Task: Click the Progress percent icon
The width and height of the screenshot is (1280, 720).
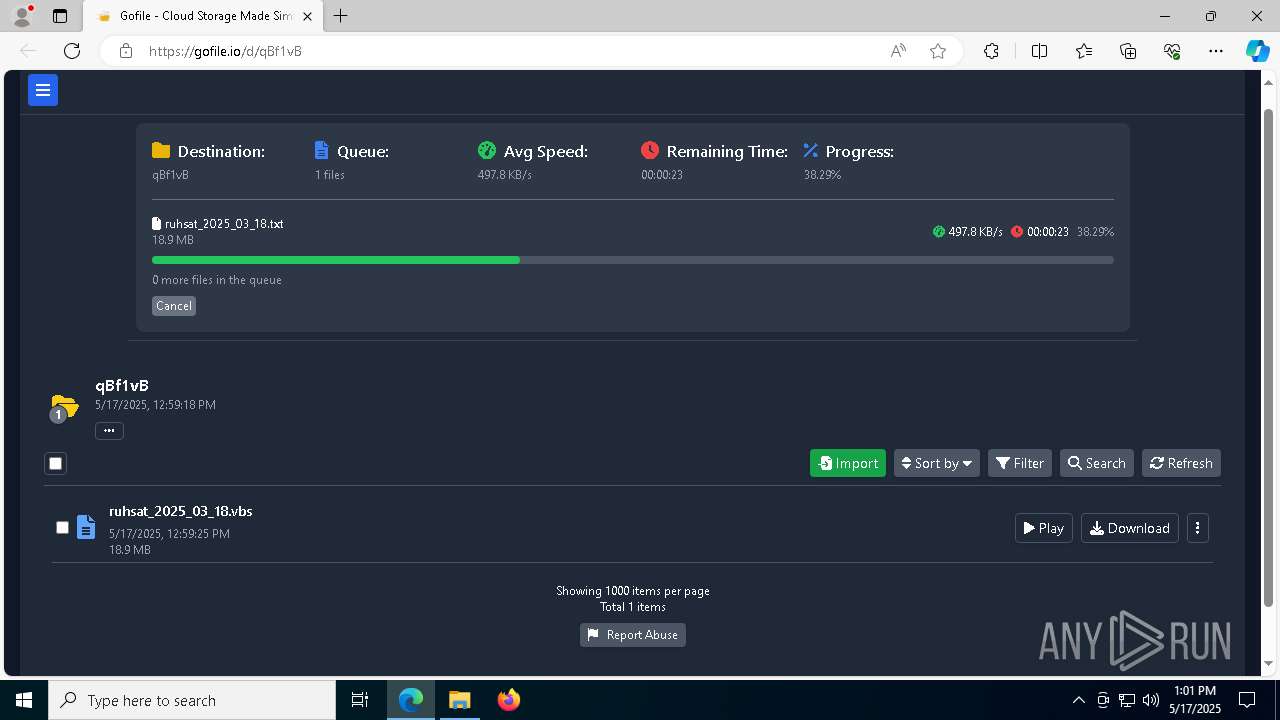Action: coord(811,150)
